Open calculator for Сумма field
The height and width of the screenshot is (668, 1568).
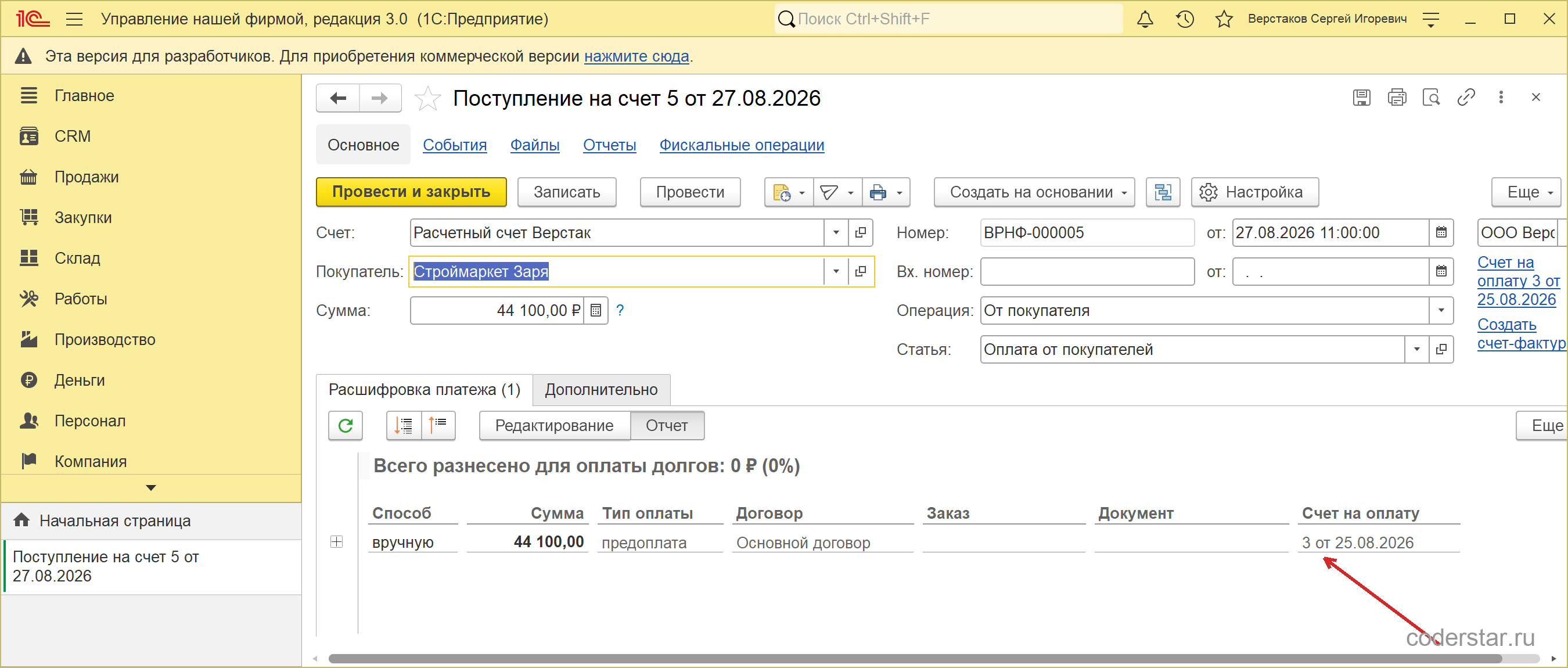595,311
